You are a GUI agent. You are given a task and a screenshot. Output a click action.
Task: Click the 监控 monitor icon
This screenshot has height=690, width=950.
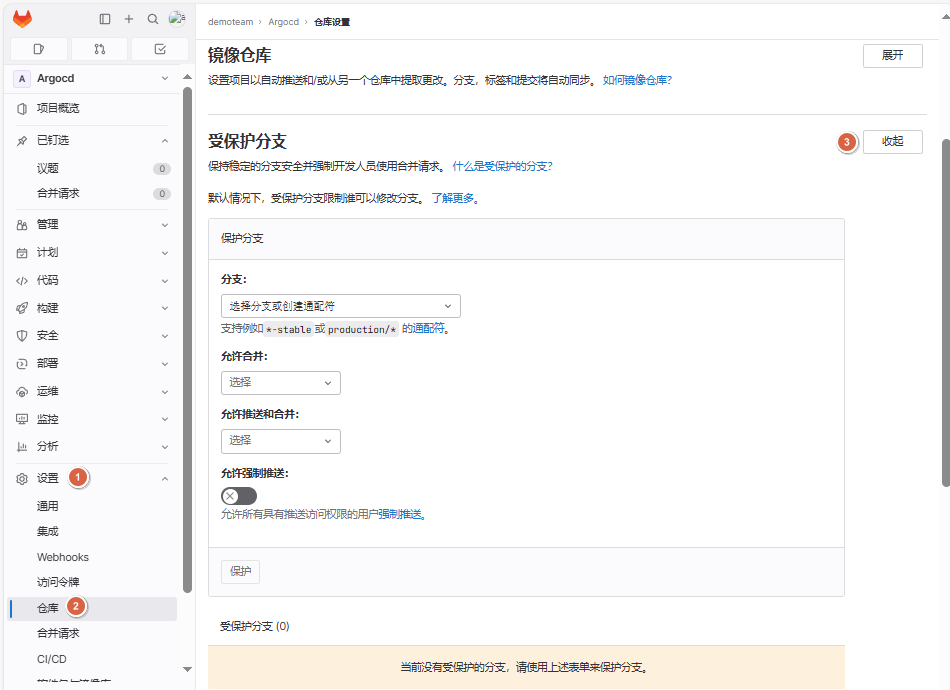(x=22, y=419)
